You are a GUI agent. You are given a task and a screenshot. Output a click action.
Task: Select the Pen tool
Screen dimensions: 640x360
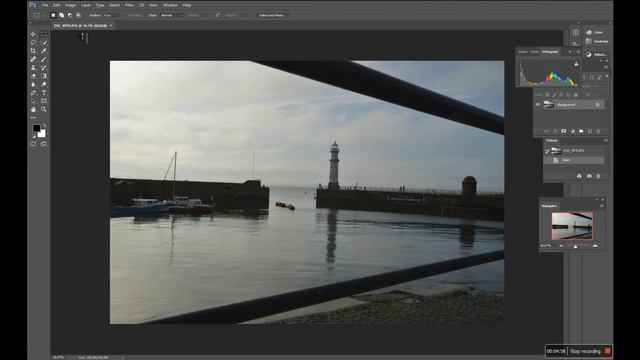coord(33,93)
